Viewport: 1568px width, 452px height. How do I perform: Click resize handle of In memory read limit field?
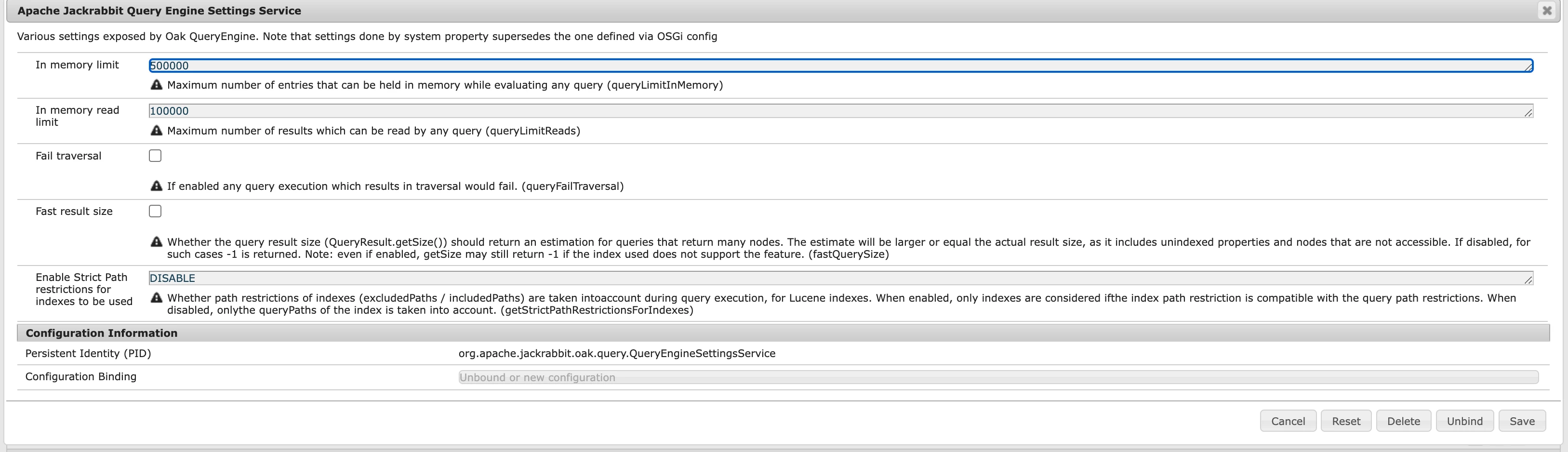pyautogui.click(x=1528, y=113)
